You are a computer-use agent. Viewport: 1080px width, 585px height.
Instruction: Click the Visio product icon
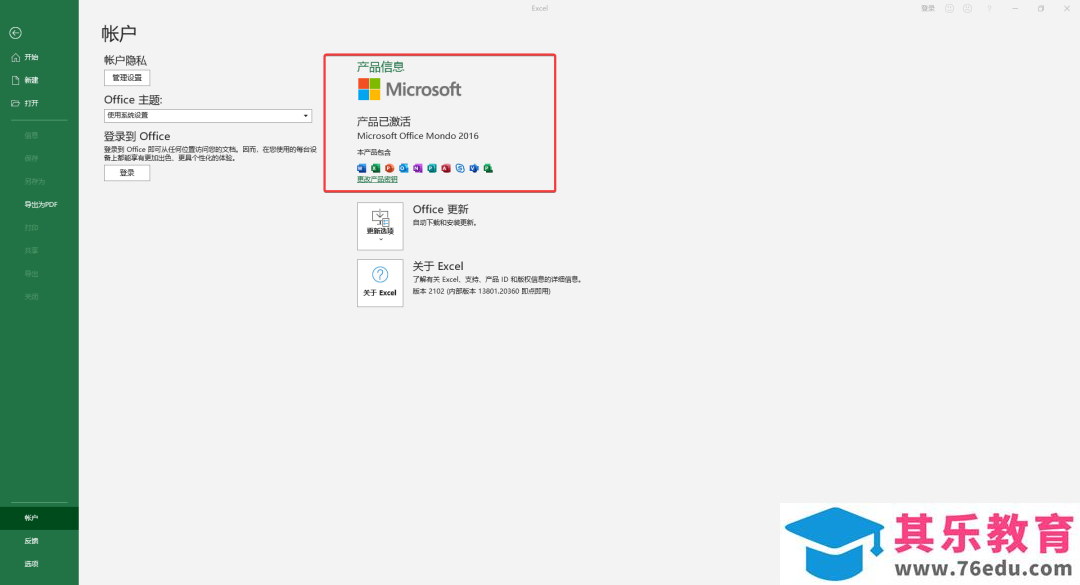point(474,168)
